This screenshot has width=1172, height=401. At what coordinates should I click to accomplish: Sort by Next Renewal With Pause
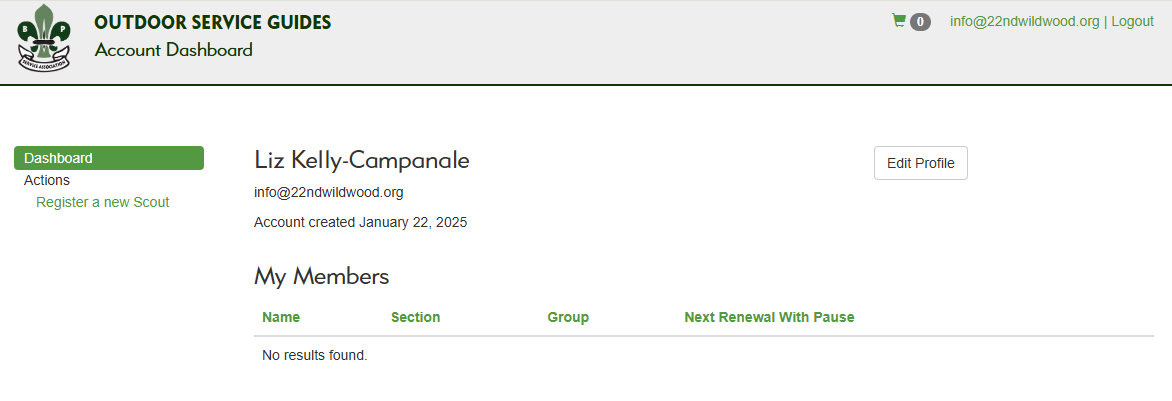click(769, 317)
